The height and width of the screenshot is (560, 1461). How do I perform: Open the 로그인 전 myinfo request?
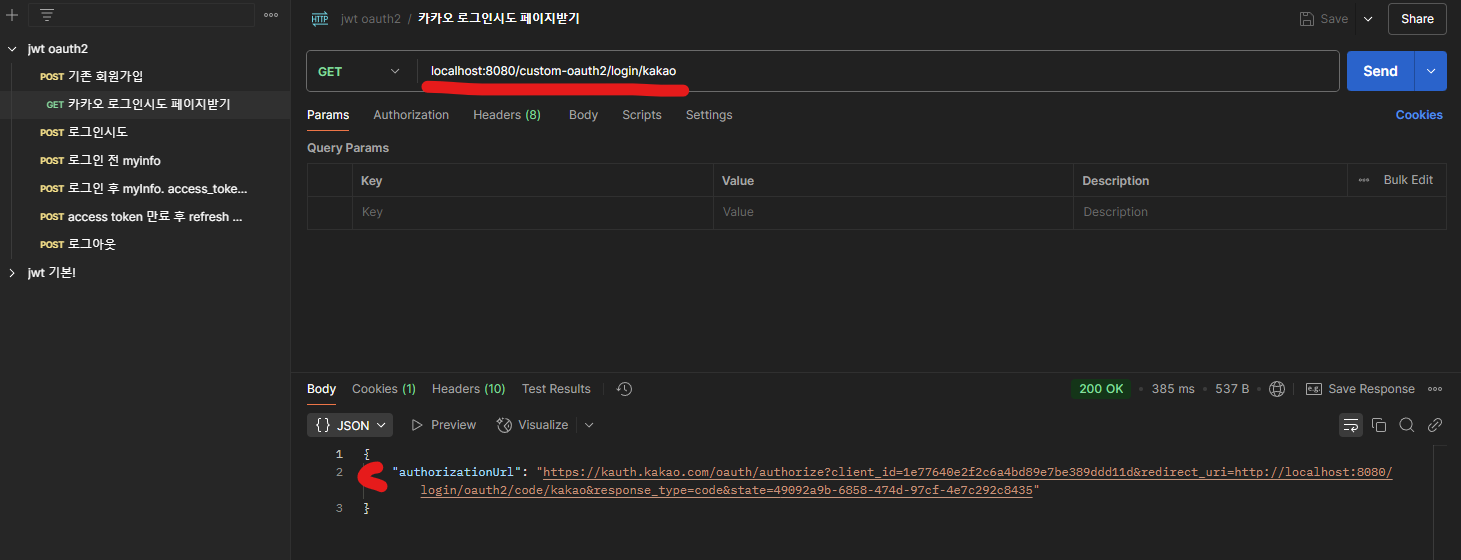145,160
